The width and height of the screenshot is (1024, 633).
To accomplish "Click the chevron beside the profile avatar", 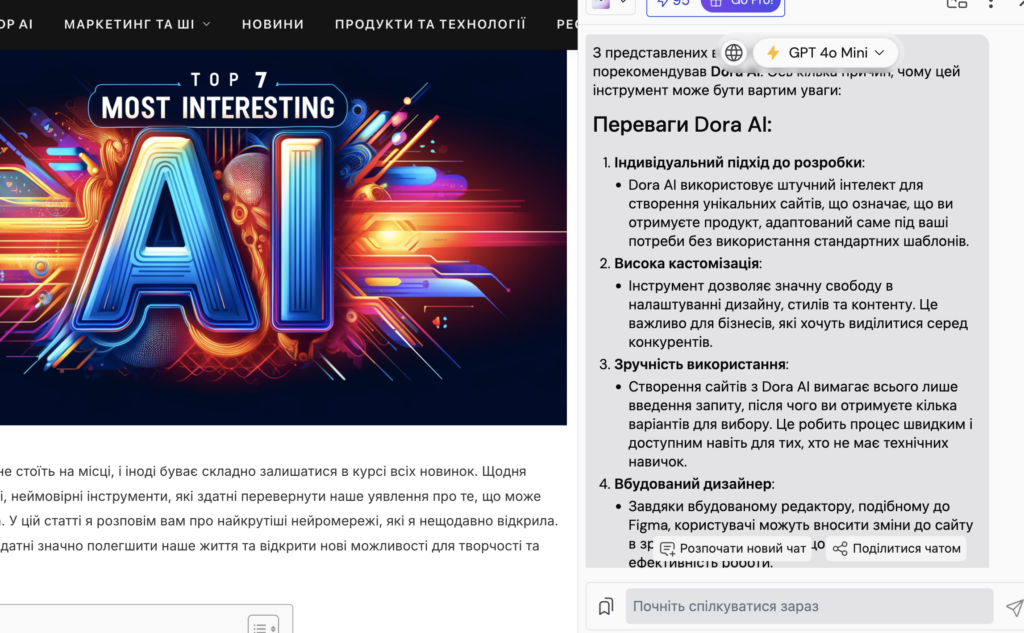I will (624, 3).
